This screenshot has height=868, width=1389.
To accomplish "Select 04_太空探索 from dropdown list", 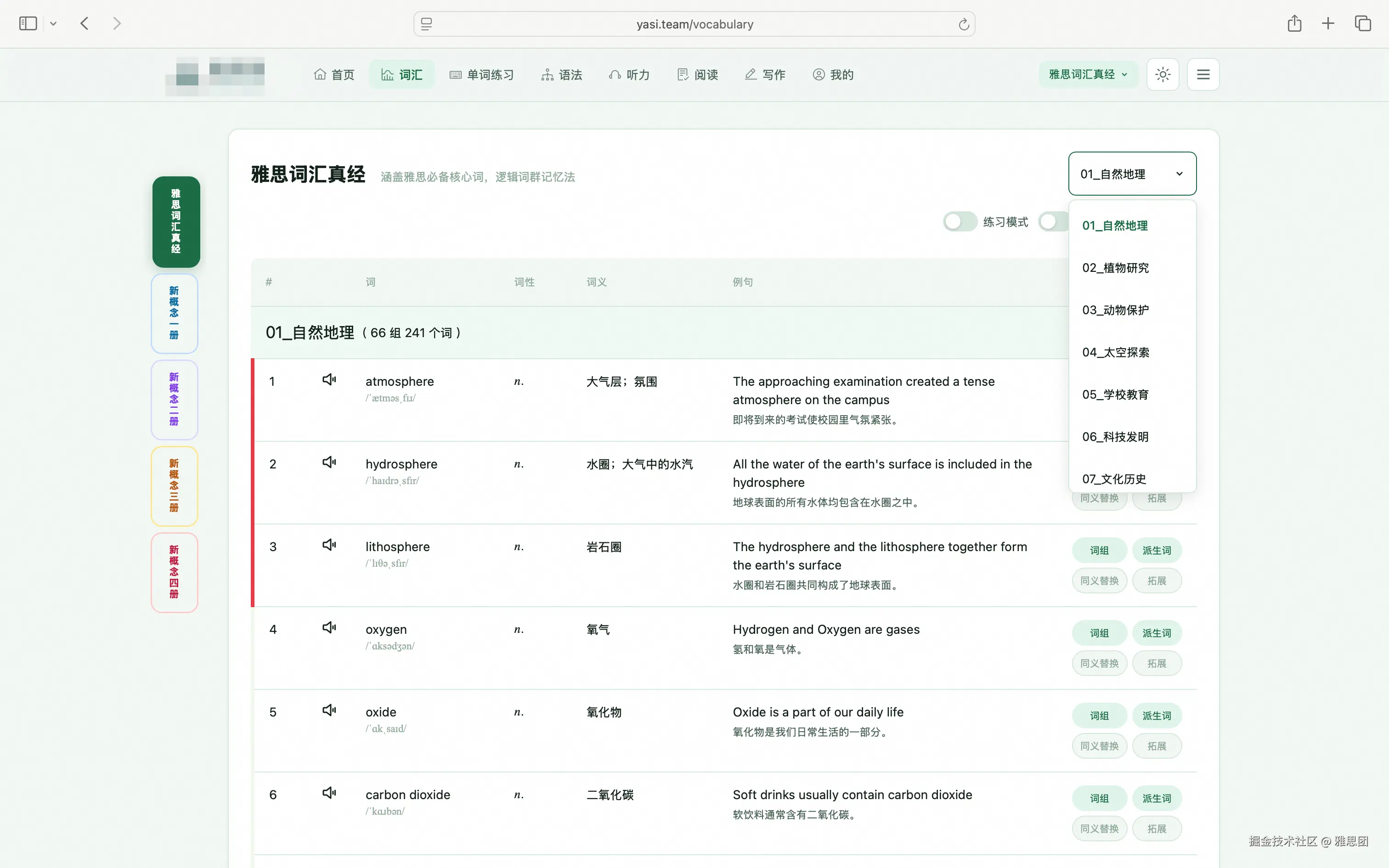I will pyautogui.click(x=1132, y=353).
